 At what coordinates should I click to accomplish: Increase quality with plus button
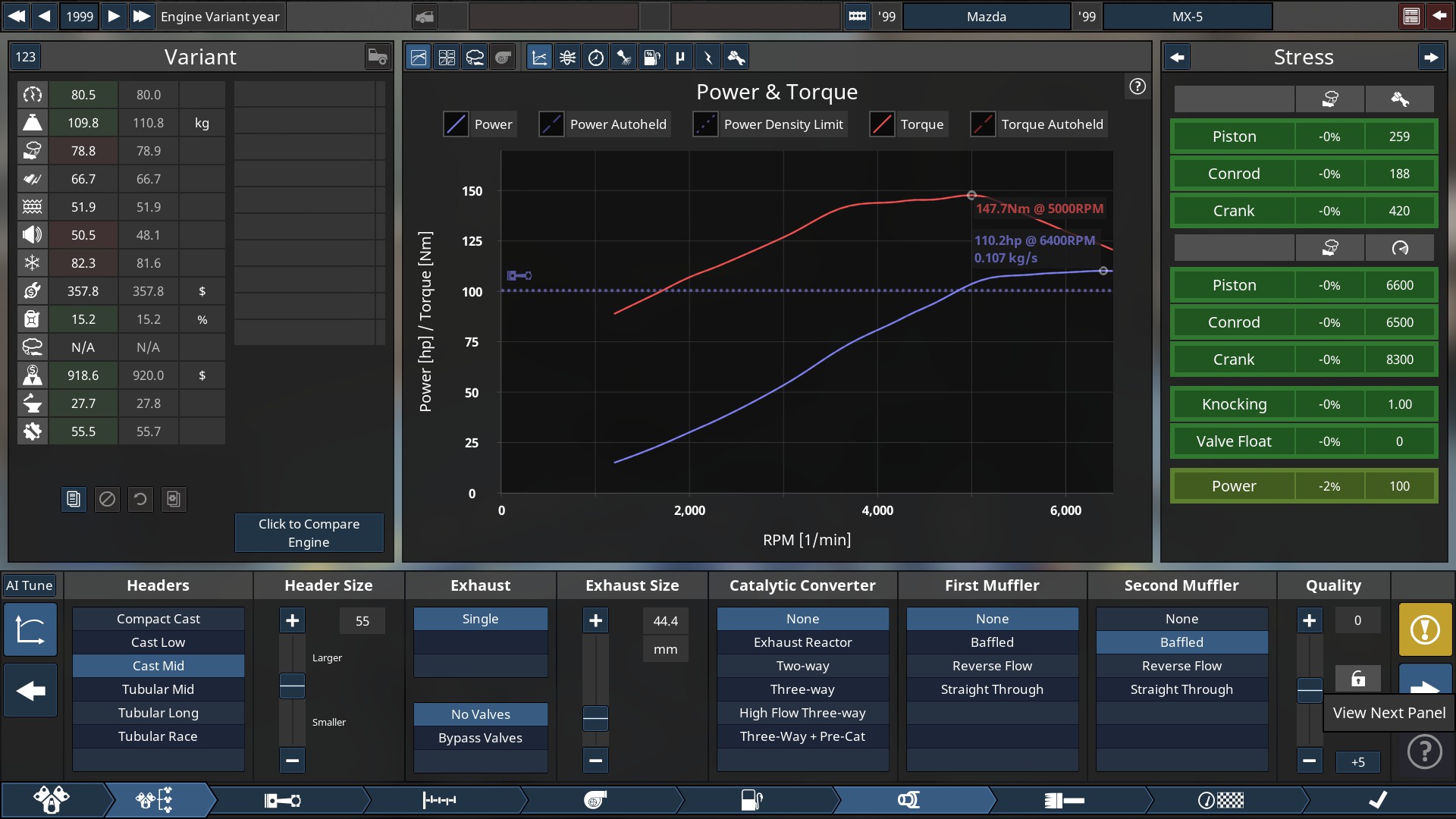pyautogui.click(x=1309, y=620)
